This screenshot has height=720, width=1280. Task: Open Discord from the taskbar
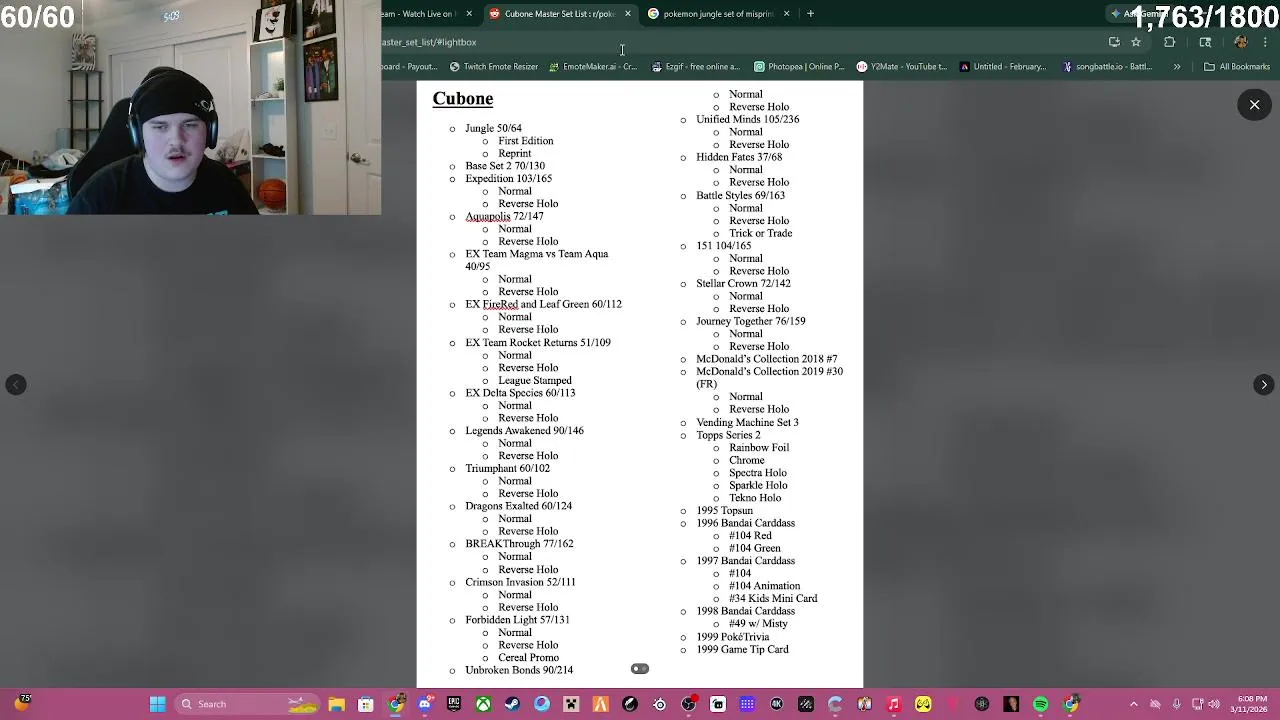(x=425, y=704)
